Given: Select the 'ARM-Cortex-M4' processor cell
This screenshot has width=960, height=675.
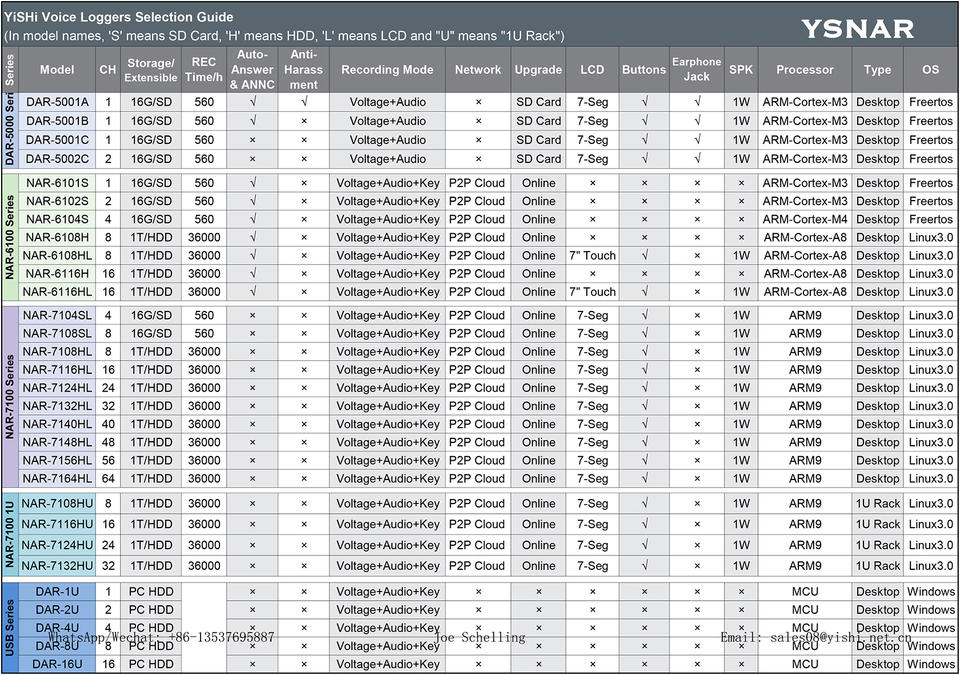Looking at the screenshot, I should [805, 219].
